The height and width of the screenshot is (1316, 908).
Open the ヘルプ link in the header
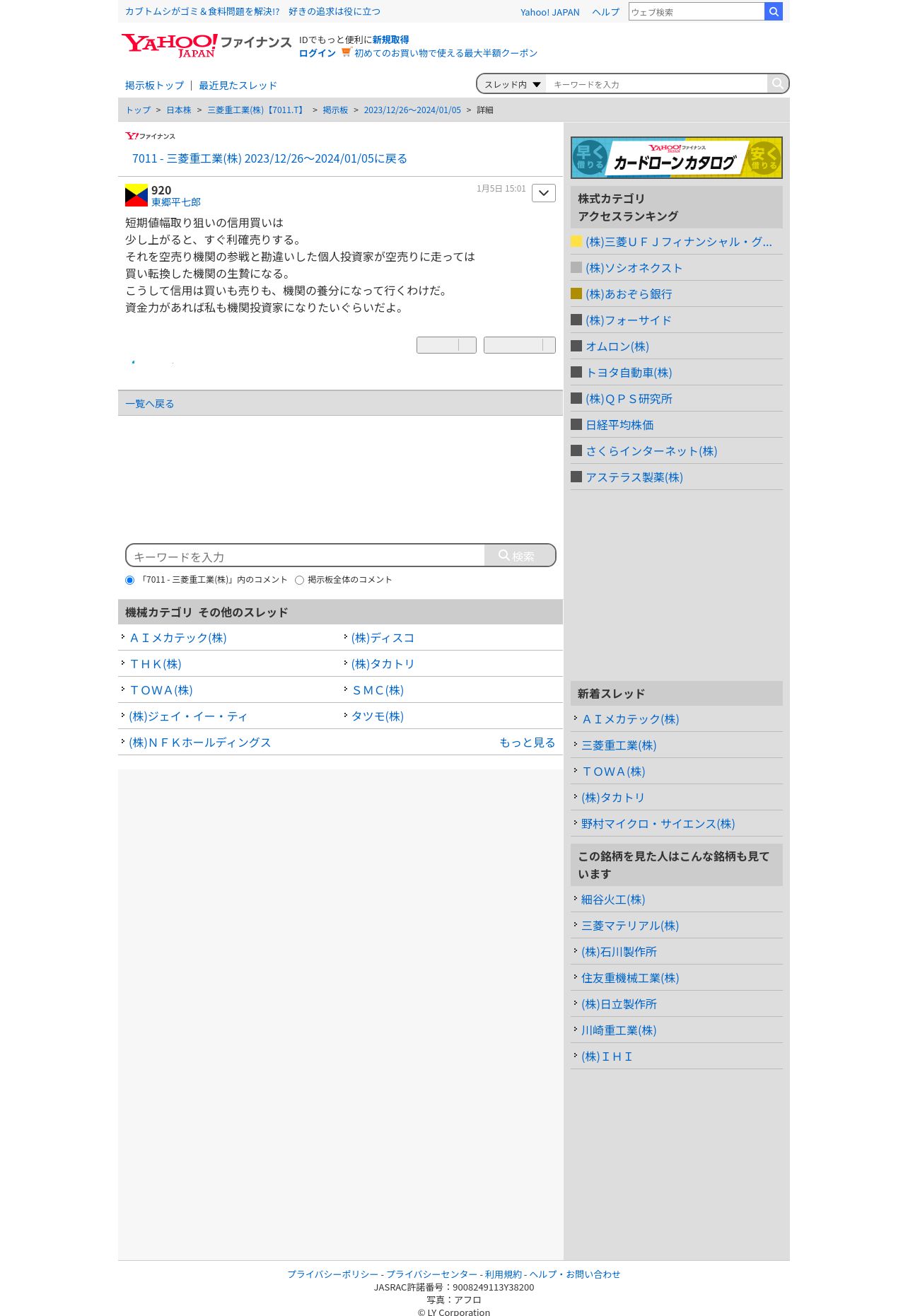[605, 12]
